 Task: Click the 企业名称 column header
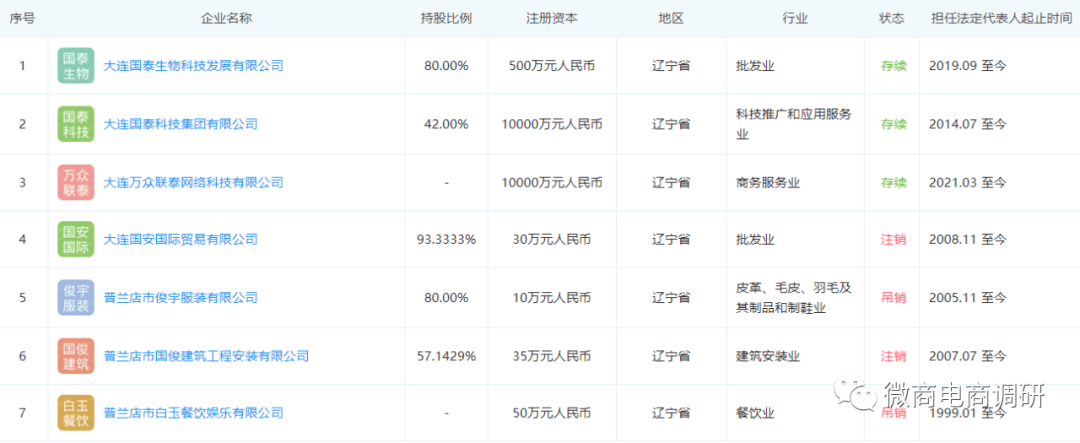click(226, 19)
